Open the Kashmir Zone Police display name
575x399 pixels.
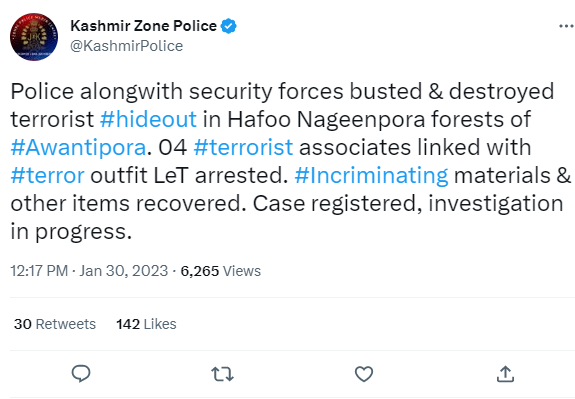tap(143, 26)
